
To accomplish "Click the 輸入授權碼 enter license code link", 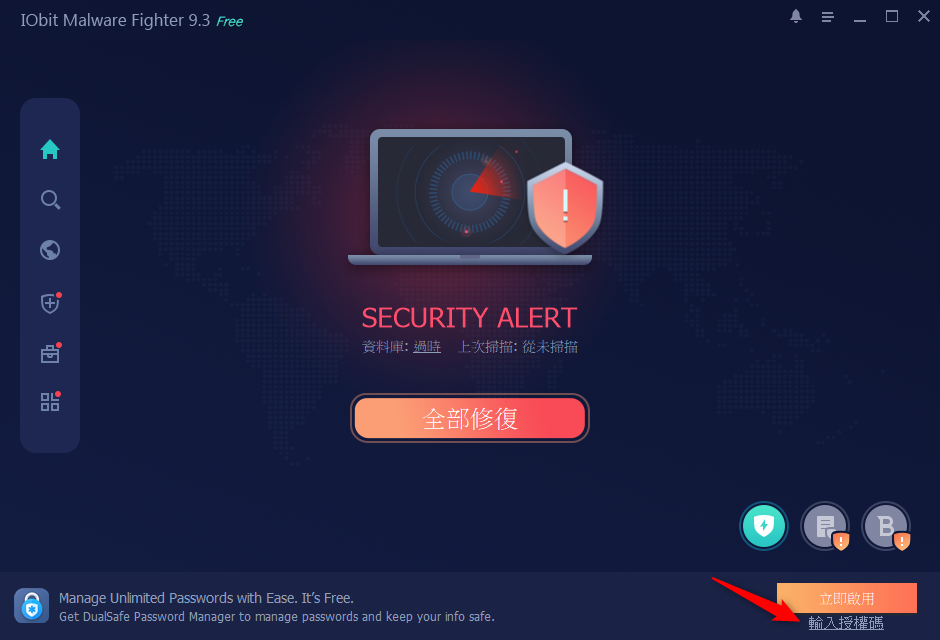I will point(846,623).
